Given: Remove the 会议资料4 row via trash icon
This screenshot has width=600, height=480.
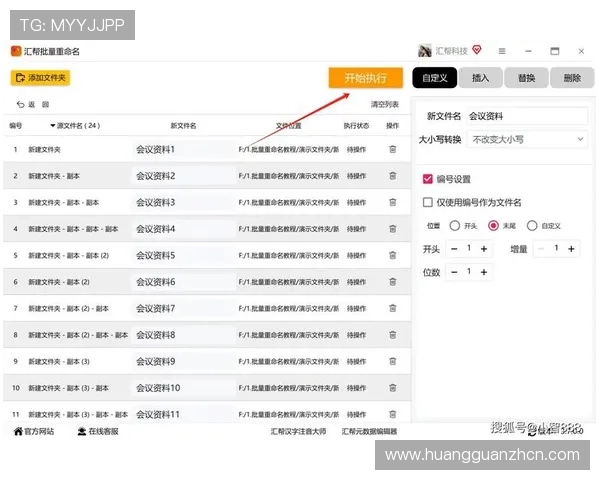Looking at the screenshot, I should click(393, 229).
